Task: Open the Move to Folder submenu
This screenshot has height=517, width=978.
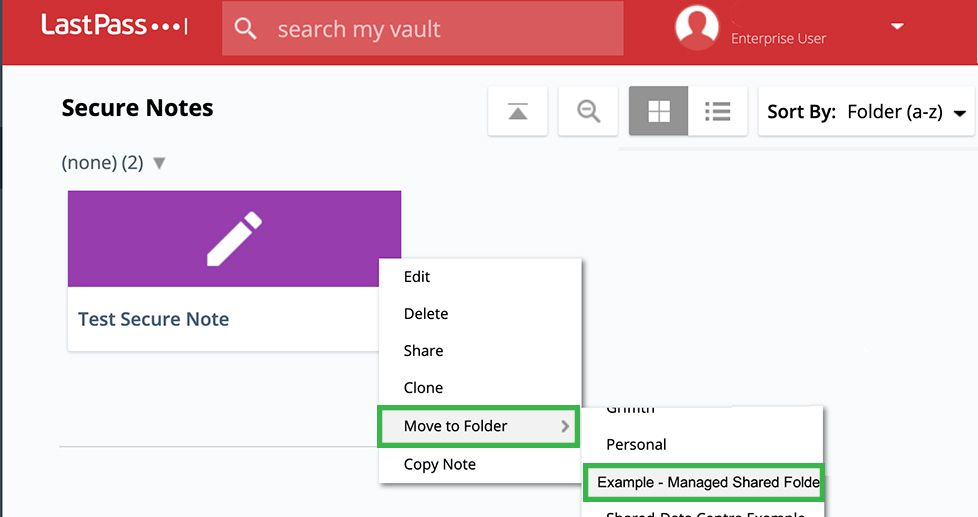Action: click(x=478, y=426)
